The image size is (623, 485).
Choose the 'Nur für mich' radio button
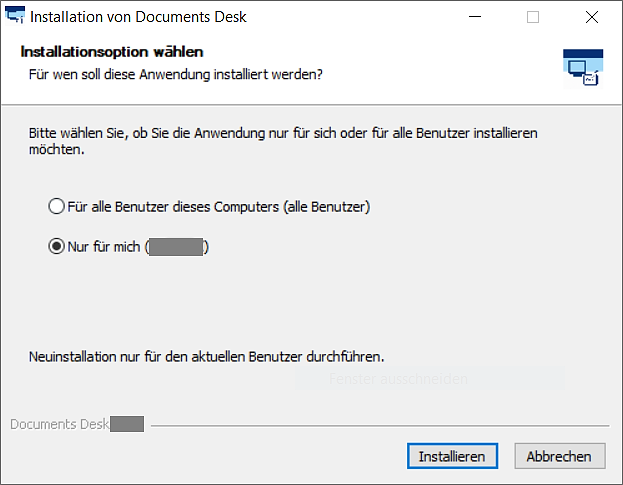click(x=56, y=247)
